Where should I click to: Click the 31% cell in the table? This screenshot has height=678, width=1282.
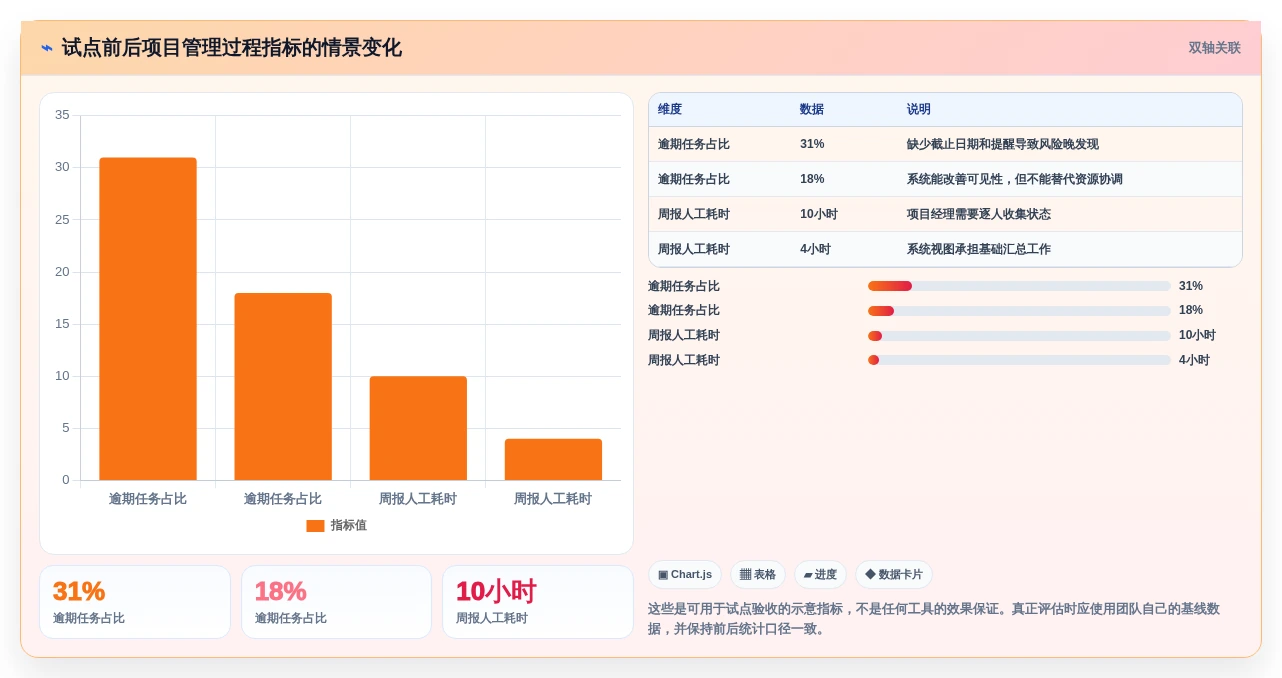tap(812, 144)
